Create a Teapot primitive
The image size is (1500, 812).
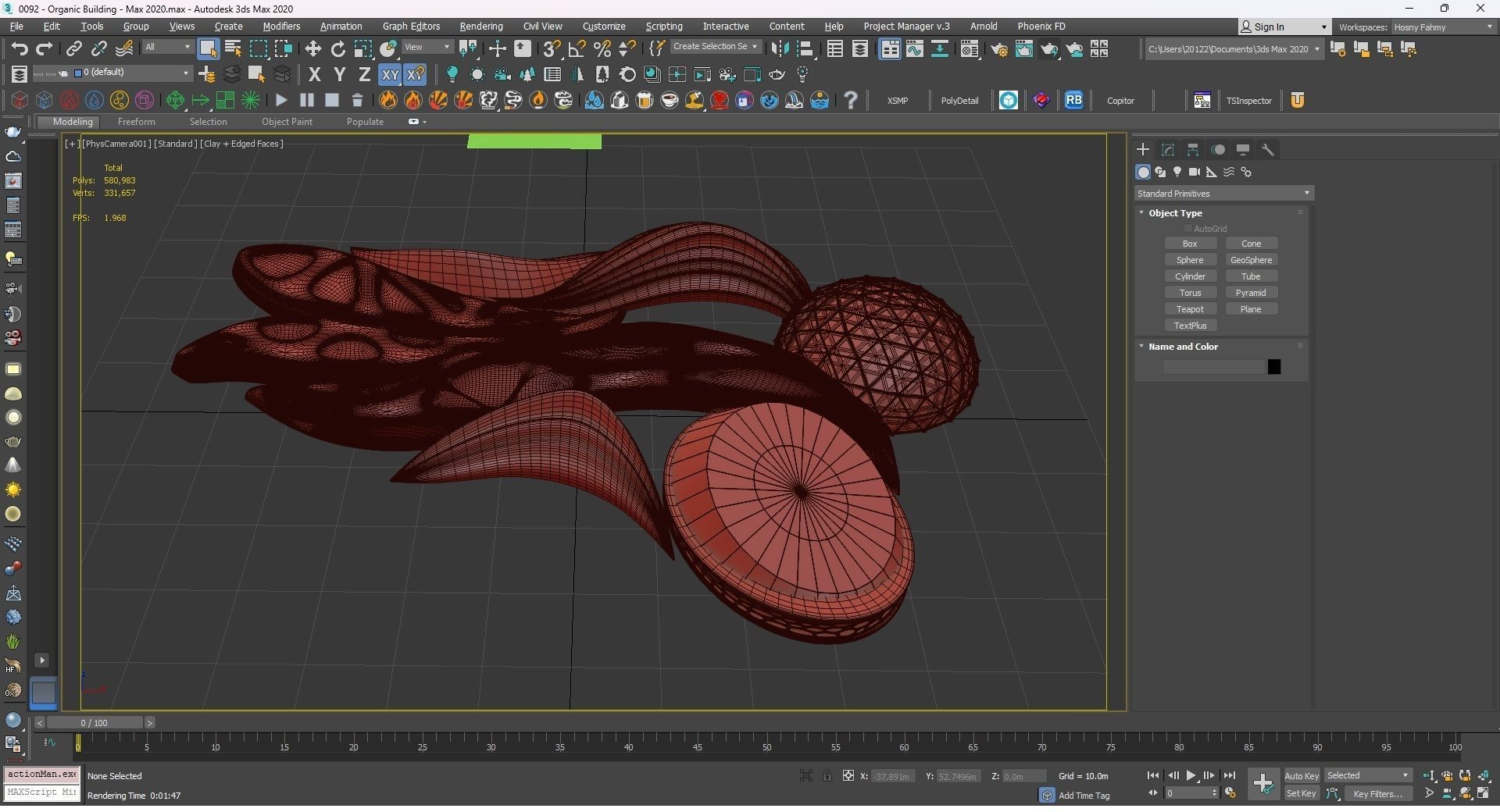pyautogui.click(x=1190, y=309)
